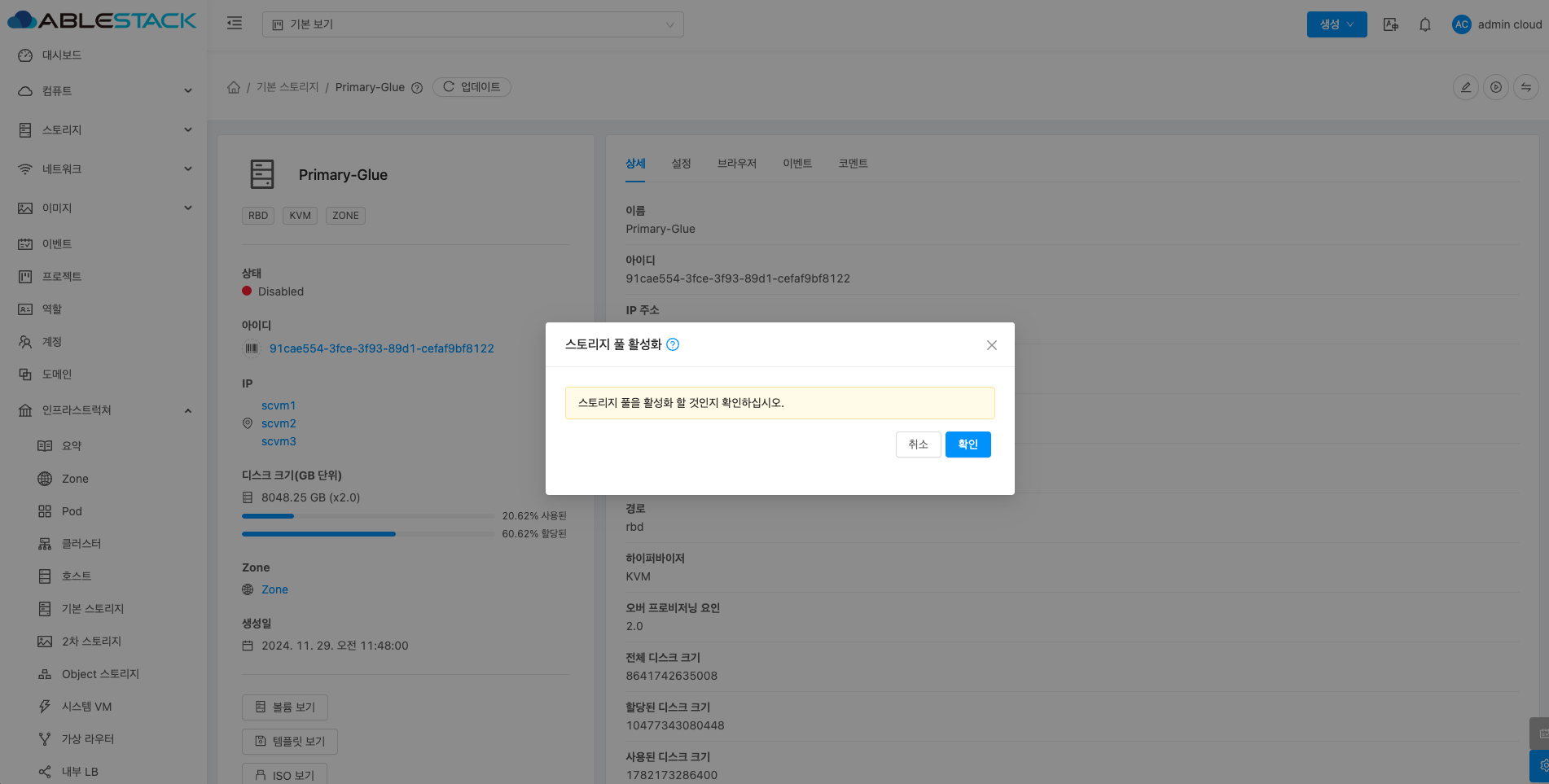Switch to the 설정 tab
The width and height of the screenshot is (1549, 784).
(681, 164)
